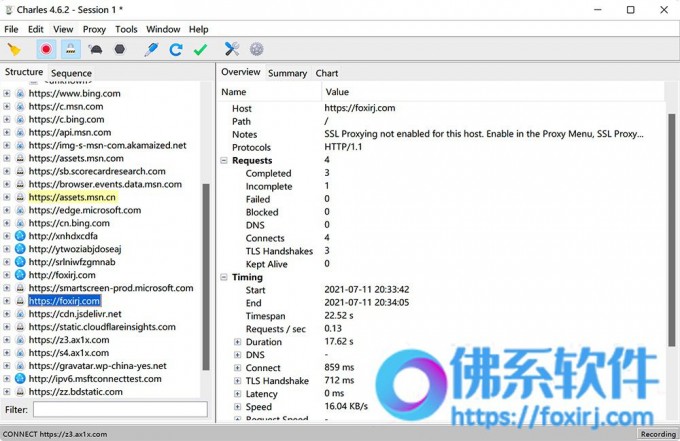Expand the Connect timing row
The height and width of the screenshot is (441, 680).
point(238,368)
